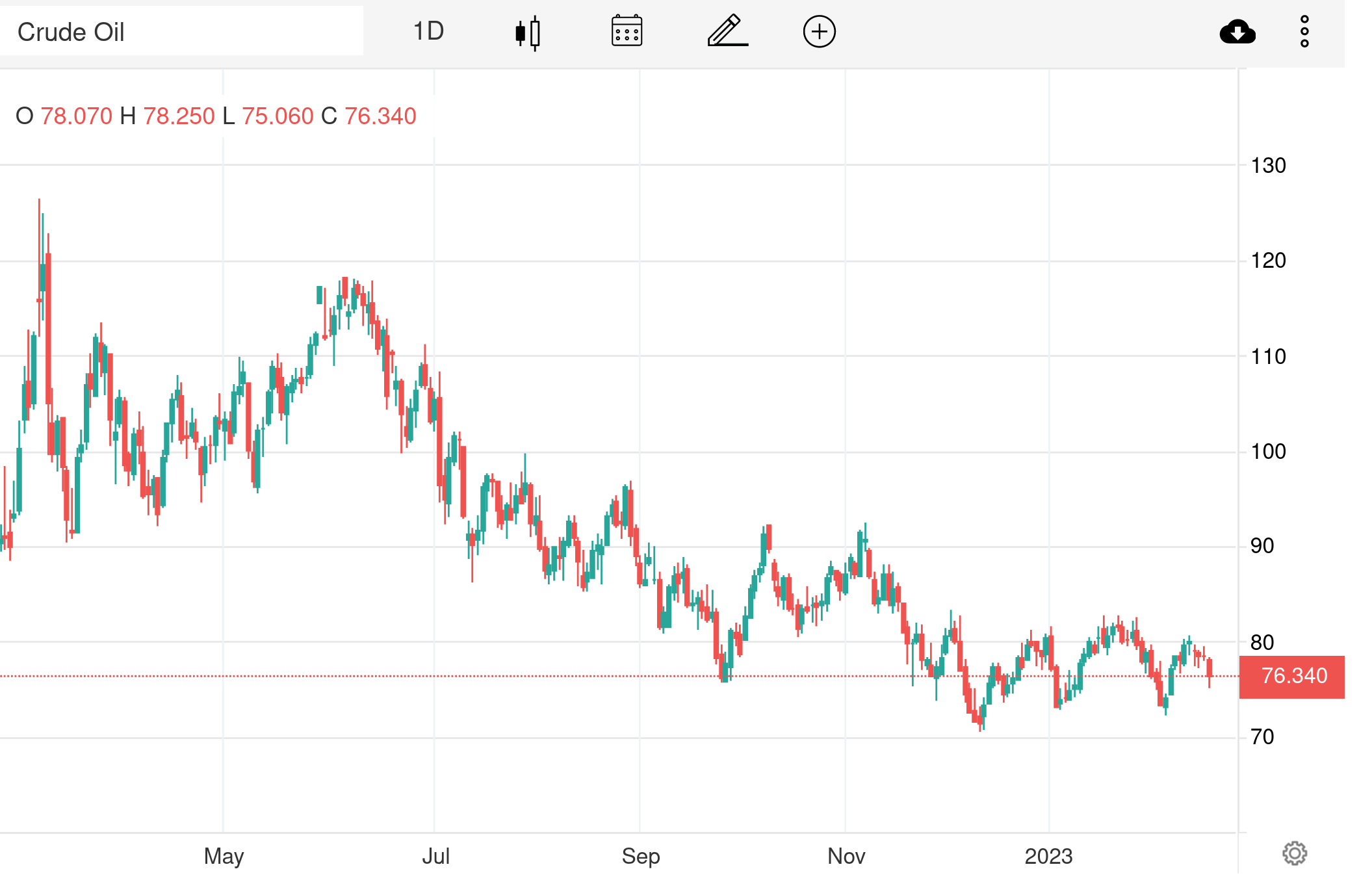Open the three-dot more options menu
The height and width of the screenshot is (895, 1372).
click(1304, 31)
